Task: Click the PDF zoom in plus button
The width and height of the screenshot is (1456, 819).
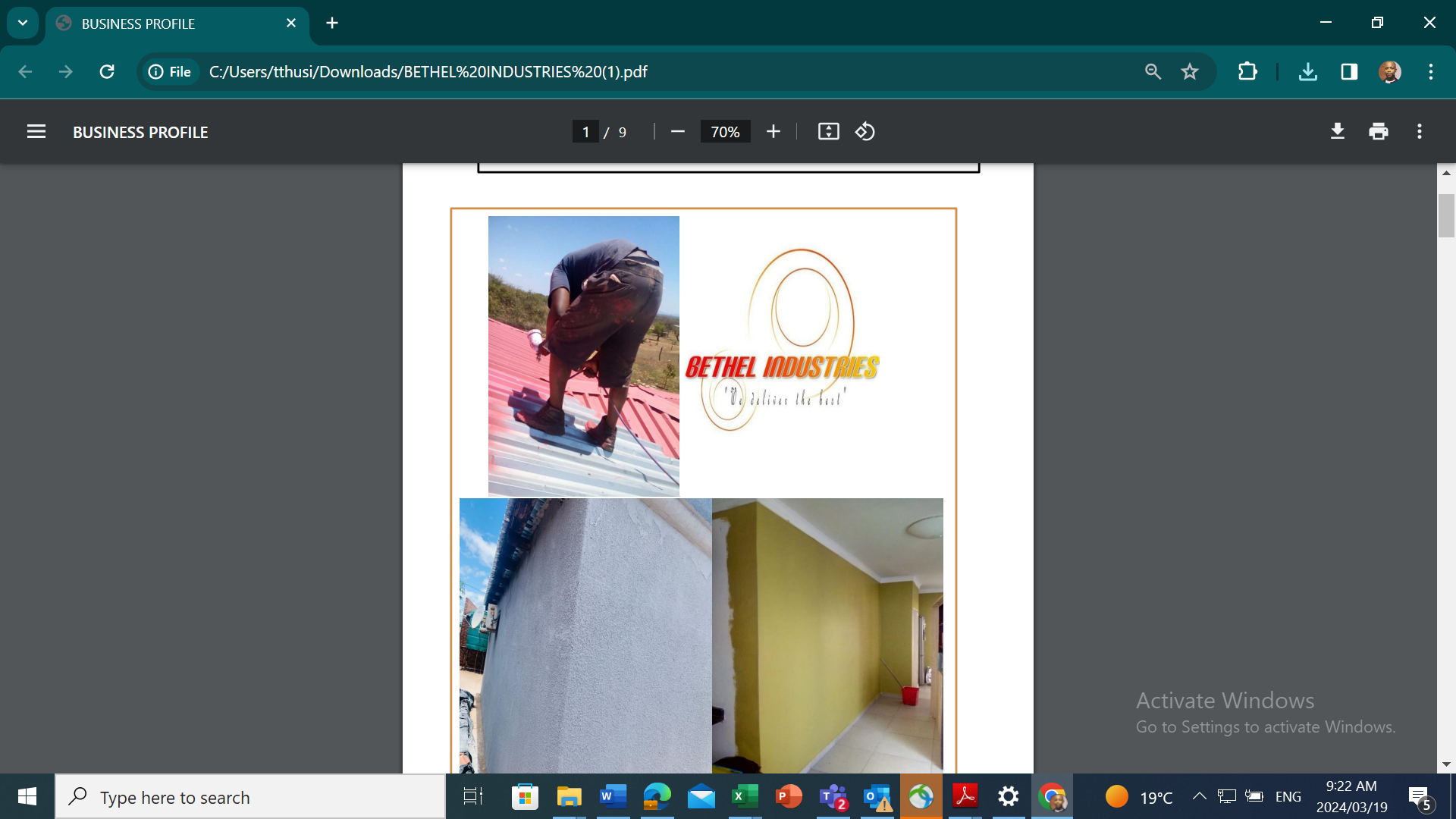Action: click(773, 132)
